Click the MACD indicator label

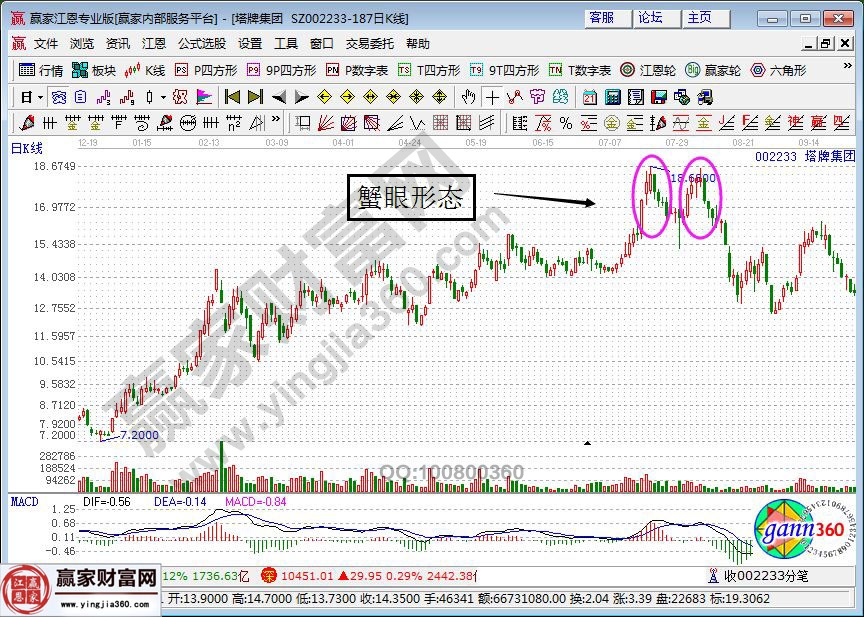(24, 500)
